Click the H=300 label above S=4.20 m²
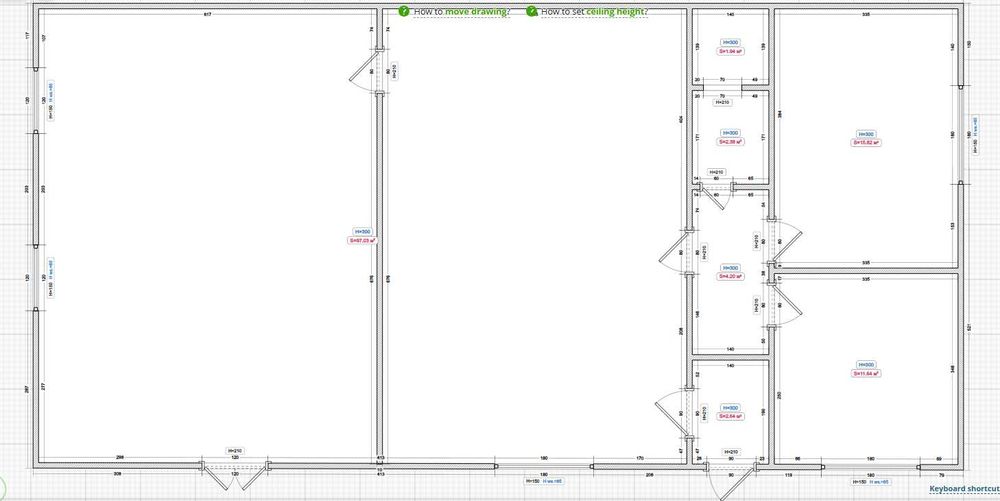 tap(730, 268)
